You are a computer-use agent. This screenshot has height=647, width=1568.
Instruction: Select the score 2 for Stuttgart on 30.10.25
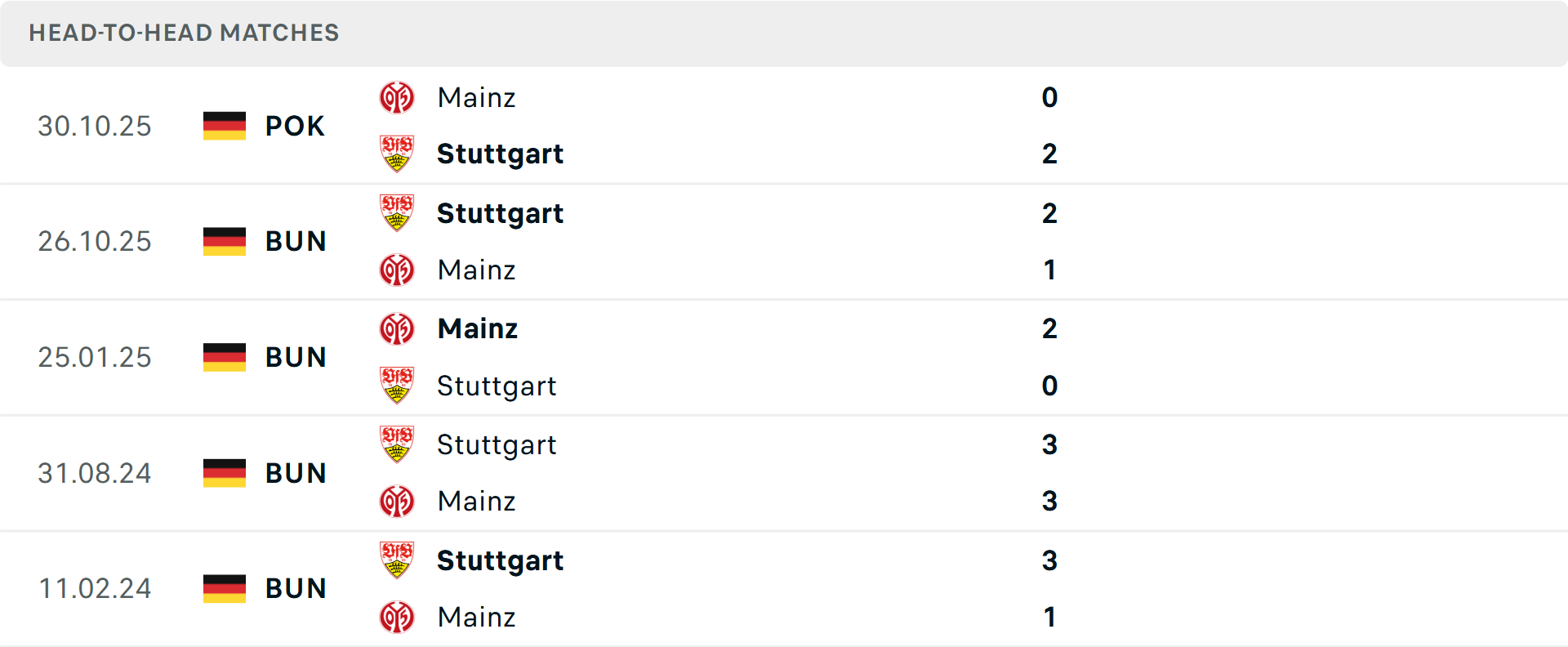(1049, 154)
